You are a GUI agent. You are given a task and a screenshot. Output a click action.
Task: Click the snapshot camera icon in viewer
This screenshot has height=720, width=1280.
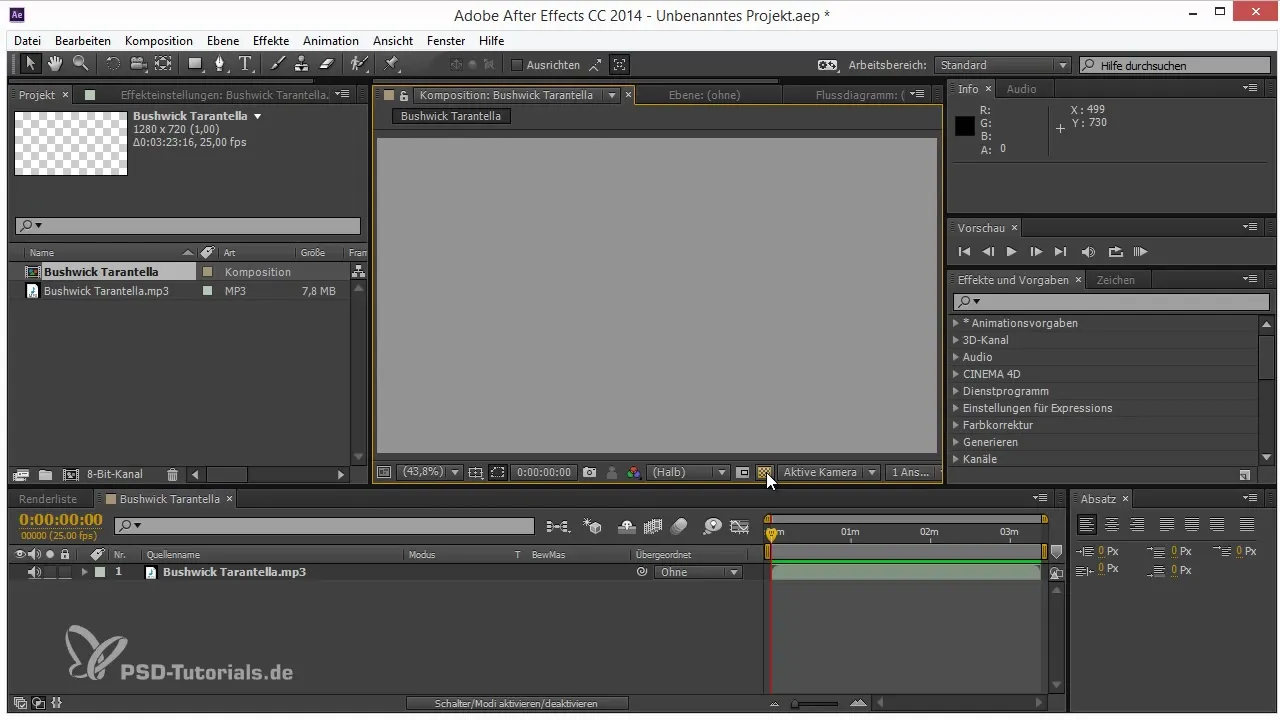point(590,472)
